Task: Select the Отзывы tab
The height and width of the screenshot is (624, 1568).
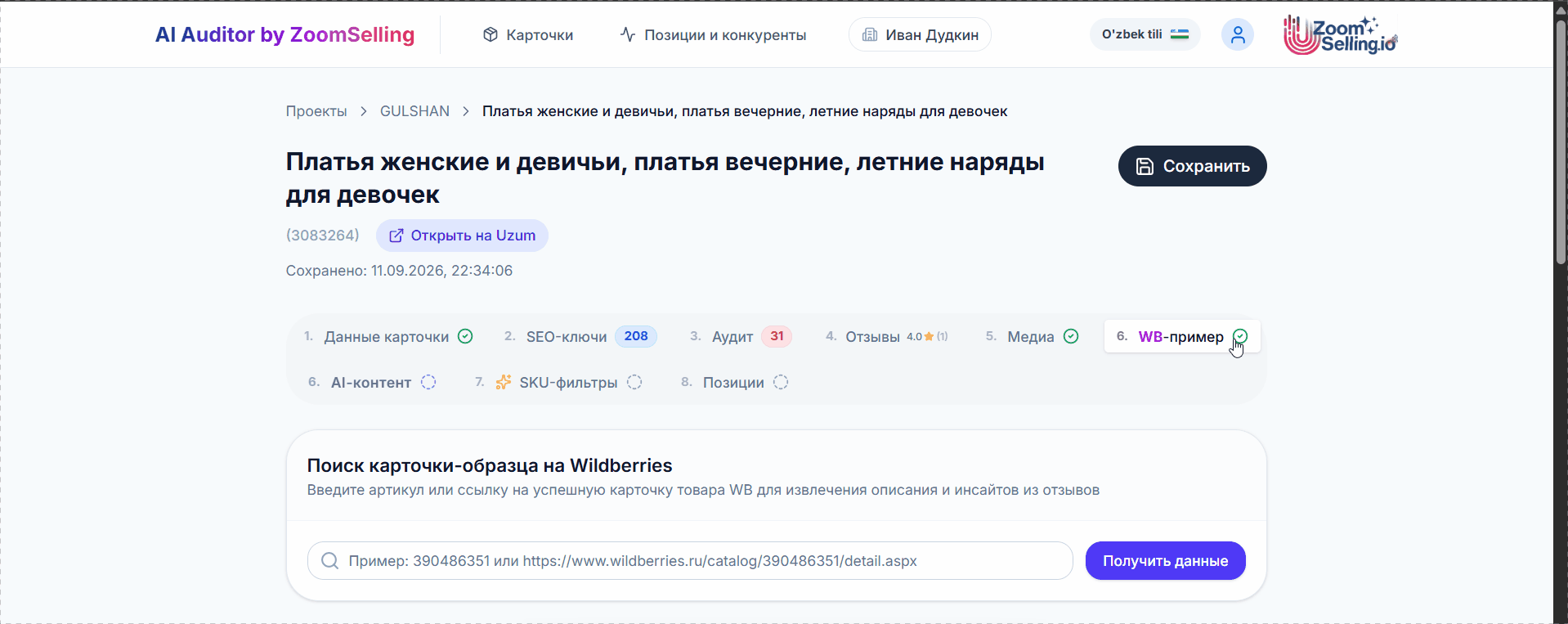Action: point(887,336)
